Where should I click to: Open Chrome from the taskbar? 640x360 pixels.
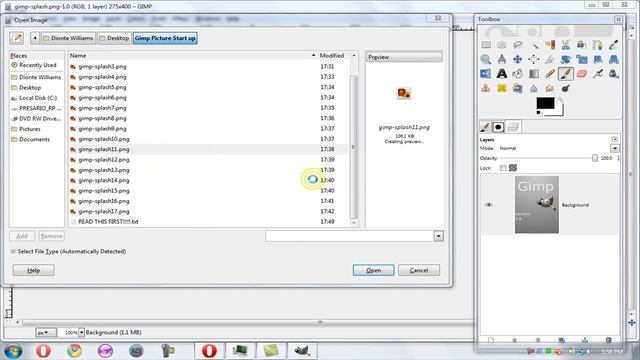click(74, 351)
